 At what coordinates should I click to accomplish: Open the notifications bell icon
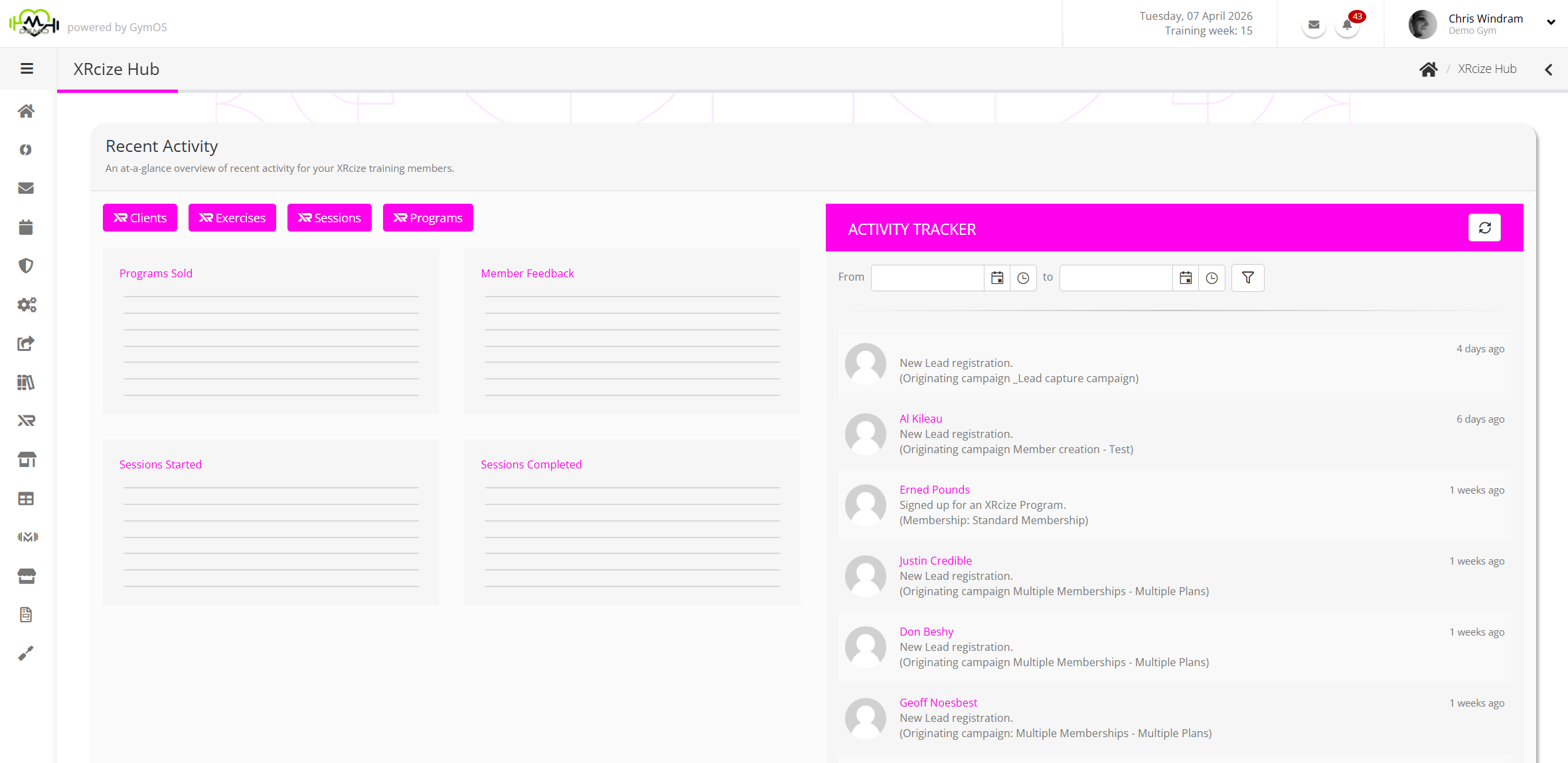(1347, 25)
